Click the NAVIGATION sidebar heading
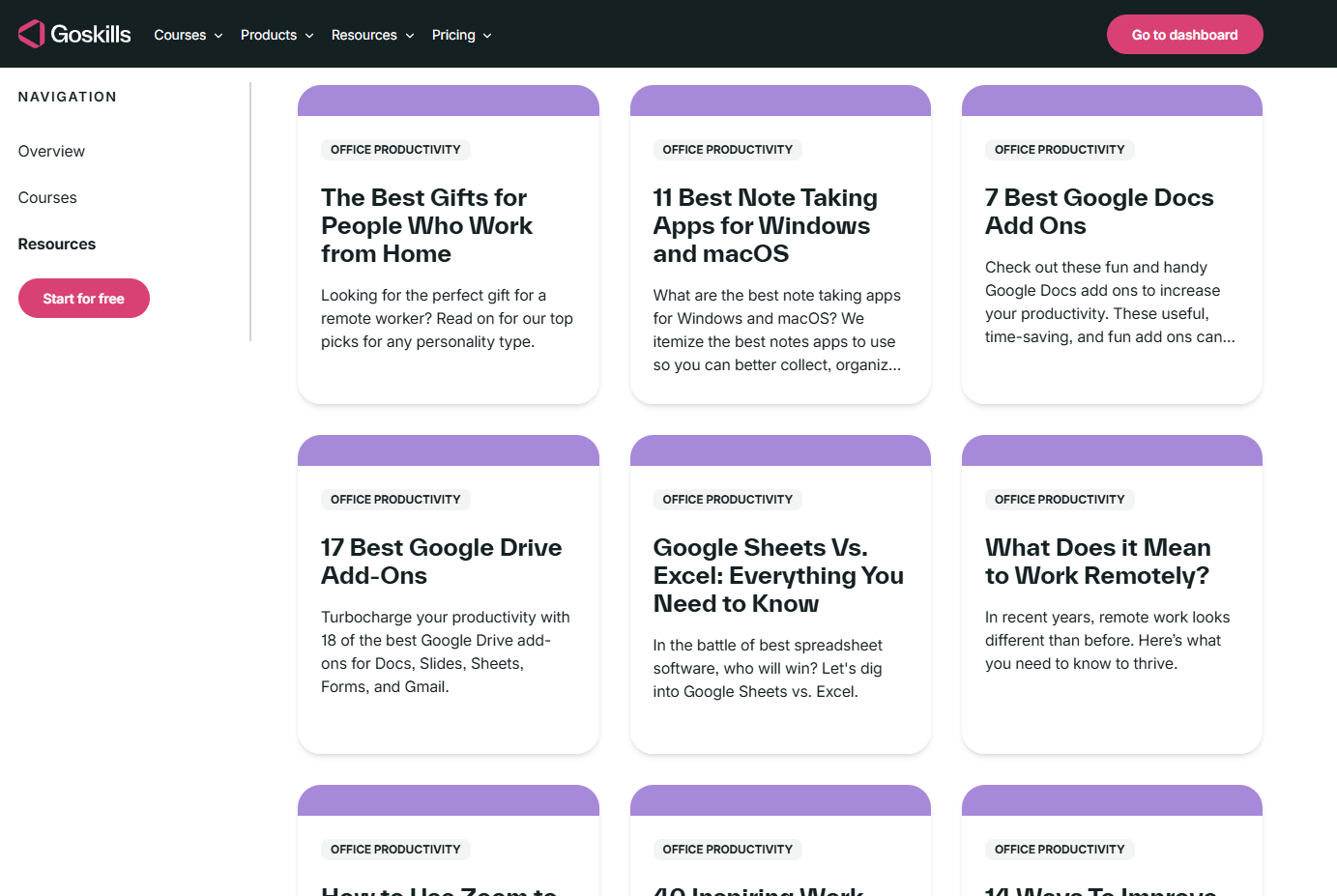The height and width of the screenshot is (896, 1337). click(68, 97)
